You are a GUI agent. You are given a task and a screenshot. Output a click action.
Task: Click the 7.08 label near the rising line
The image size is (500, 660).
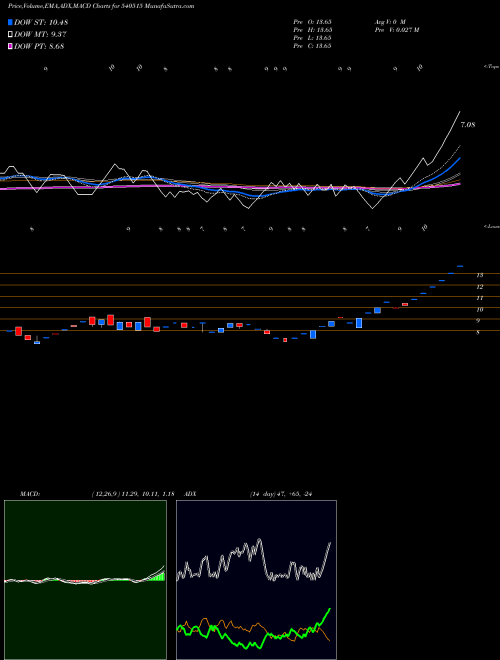tap(468, 125)
